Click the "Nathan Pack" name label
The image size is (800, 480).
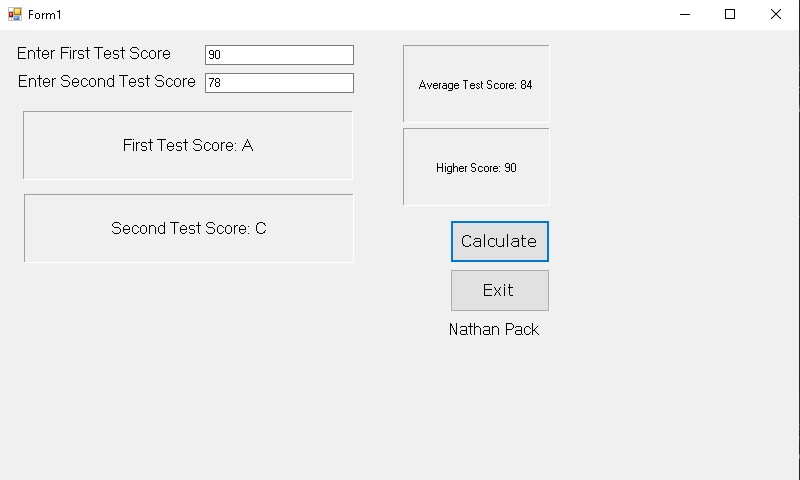pos(494,329)
